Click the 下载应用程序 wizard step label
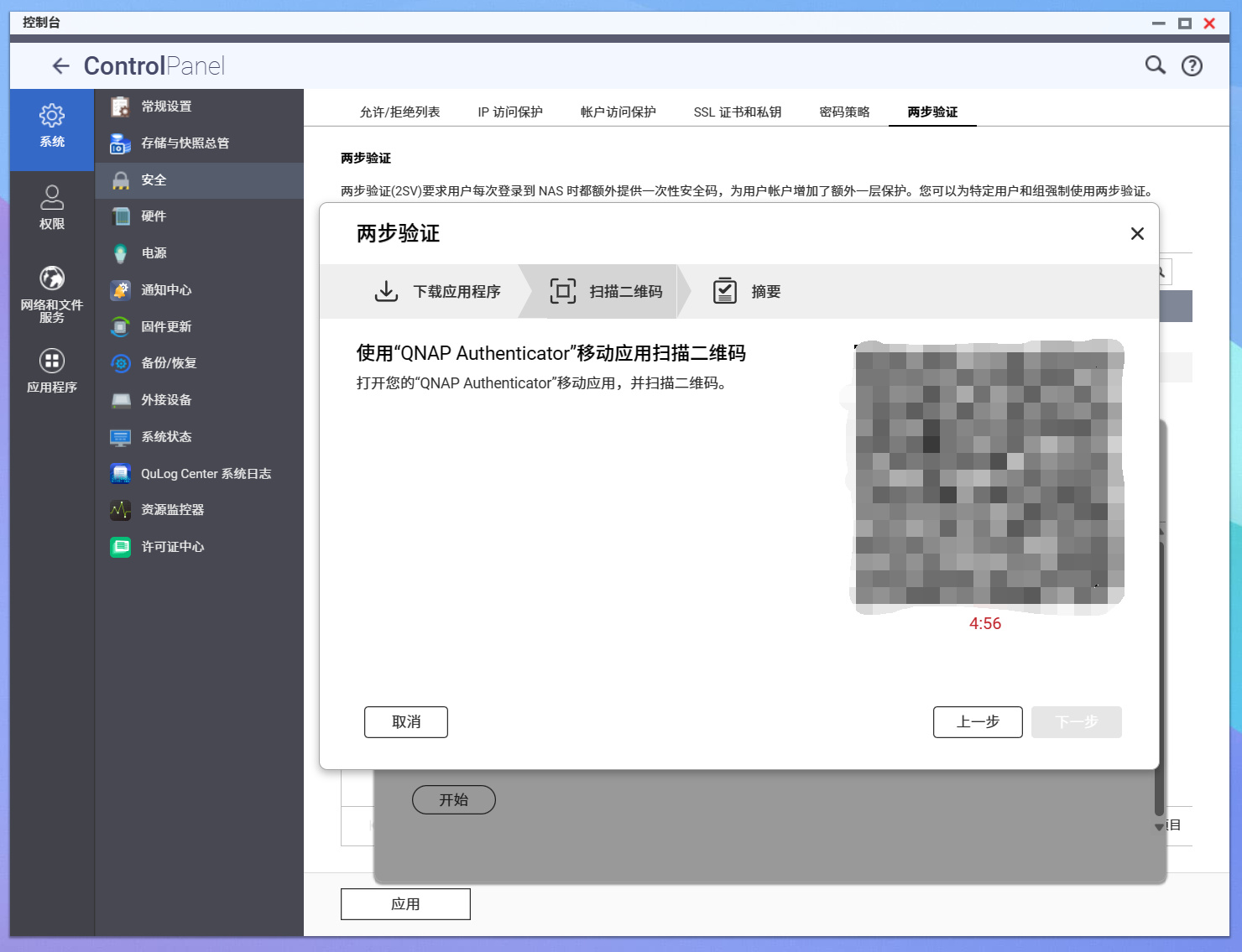 pyautogui.click(x=457, y=292)
